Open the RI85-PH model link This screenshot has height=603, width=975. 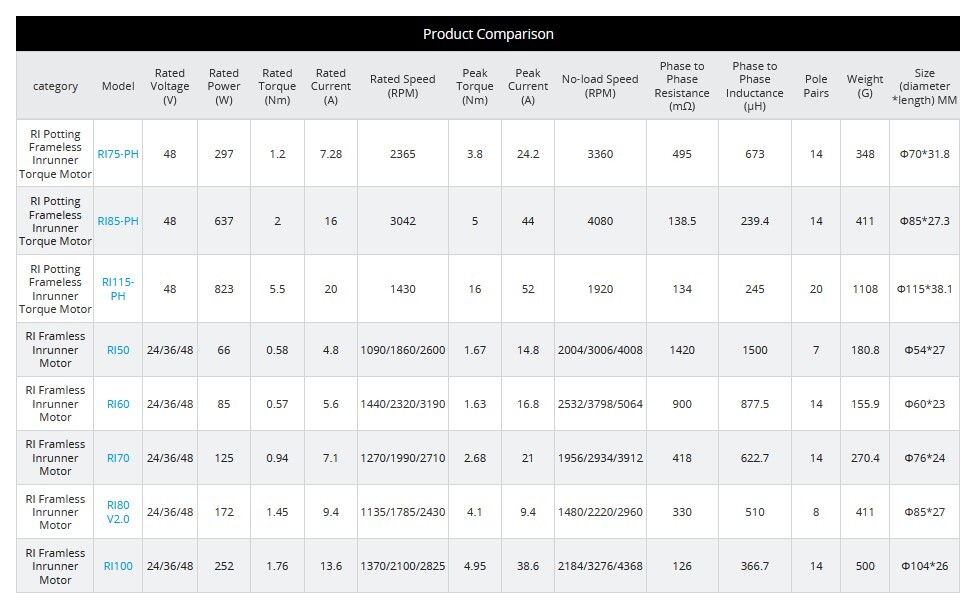point(118,221)
